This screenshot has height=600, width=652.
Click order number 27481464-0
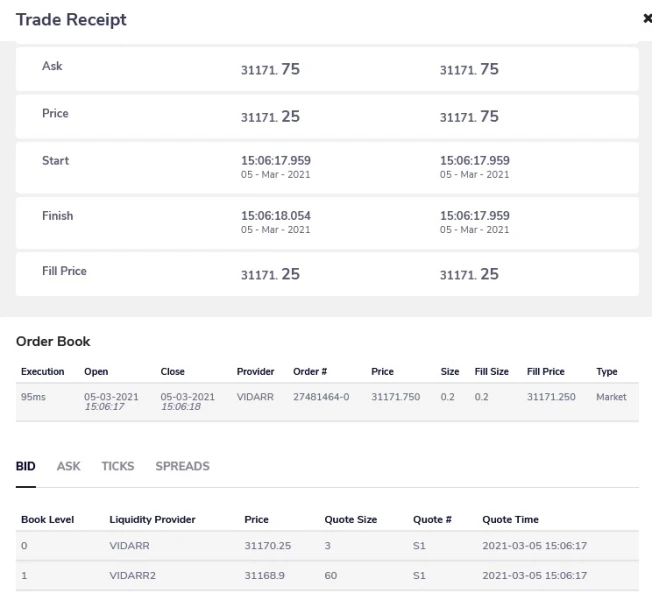tap(322, 397)
